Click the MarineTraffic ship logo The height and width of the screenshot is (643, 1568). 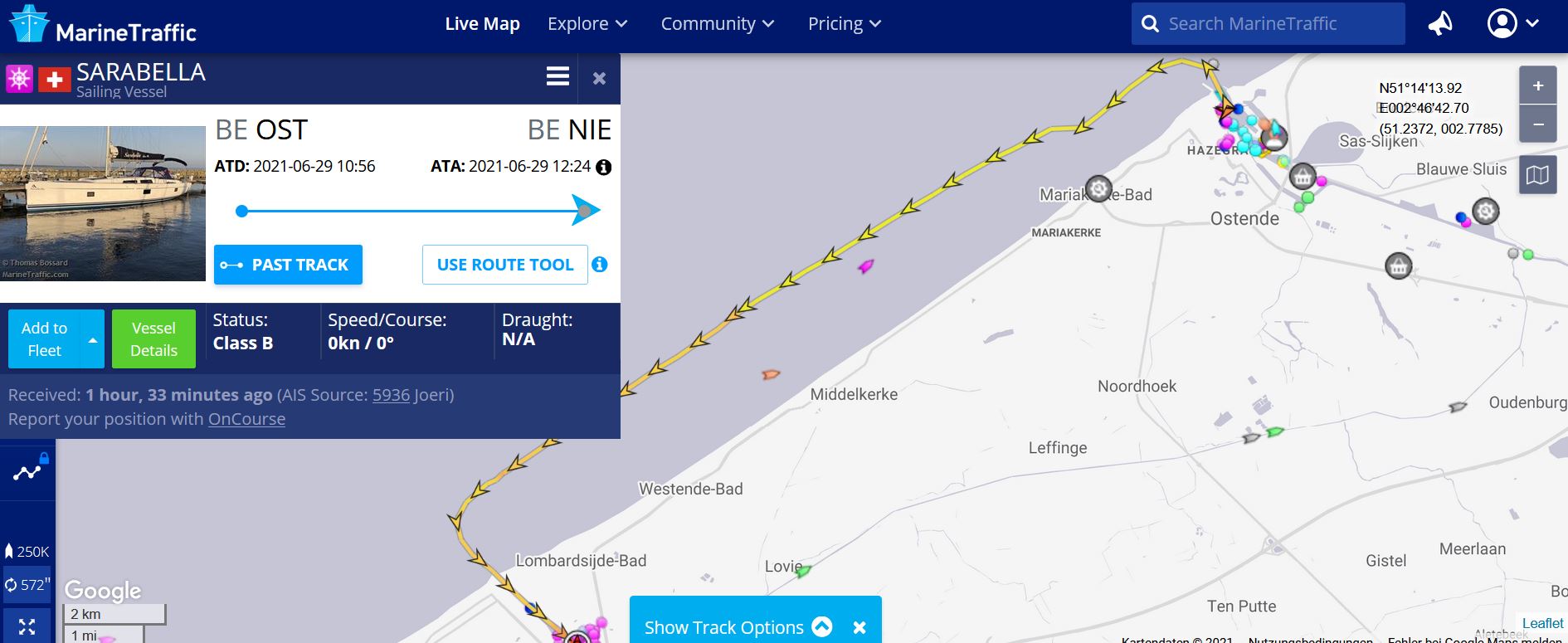tap(29, 24)
